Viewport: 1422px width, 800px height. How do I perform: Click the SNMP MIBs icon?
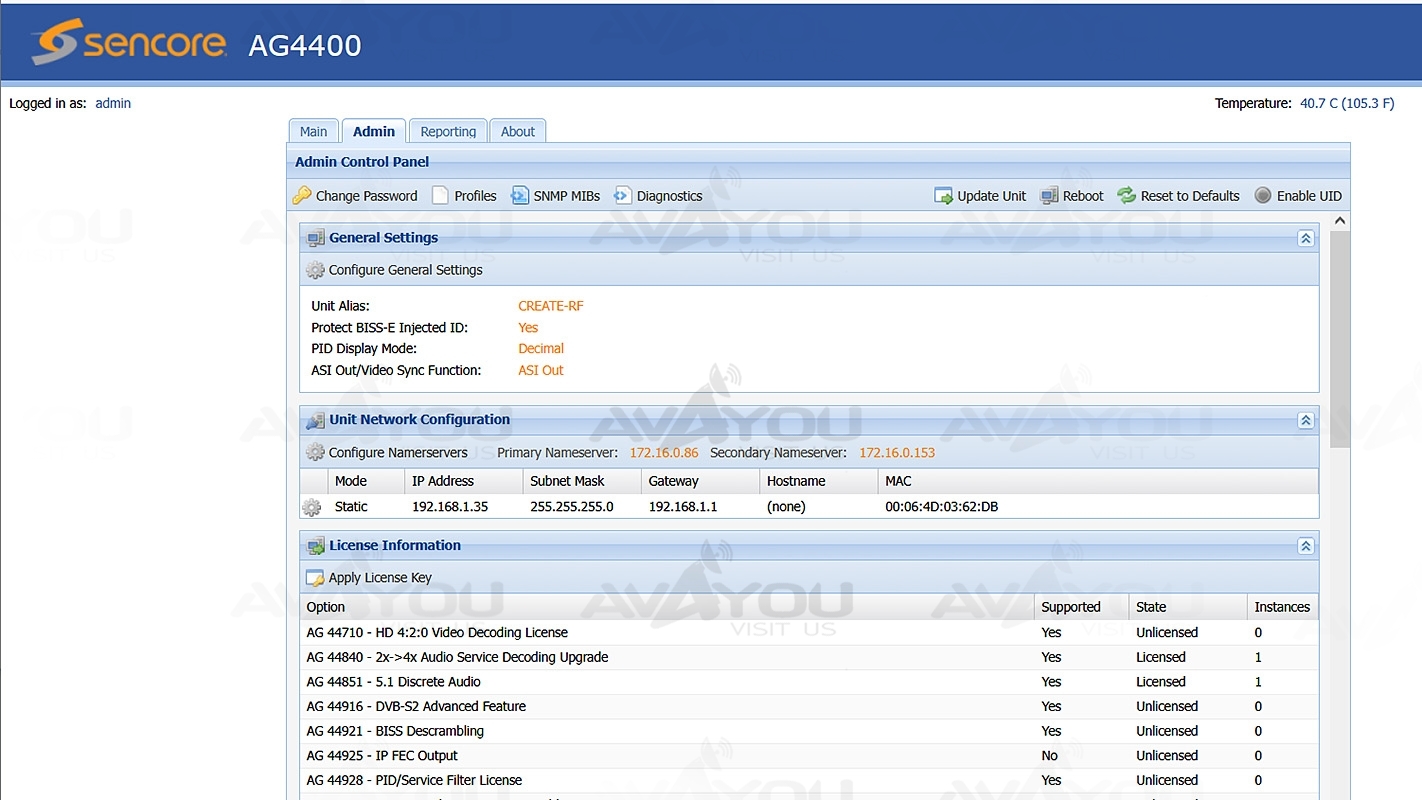(520, 196)
